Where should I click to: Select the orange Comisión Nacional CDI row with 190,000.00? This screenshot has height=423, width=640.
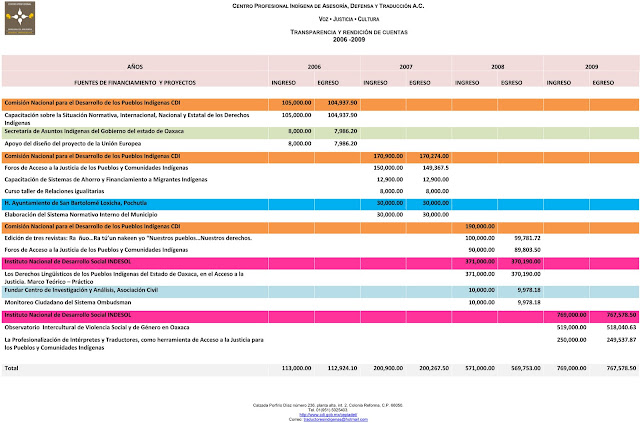click(320, 227)
